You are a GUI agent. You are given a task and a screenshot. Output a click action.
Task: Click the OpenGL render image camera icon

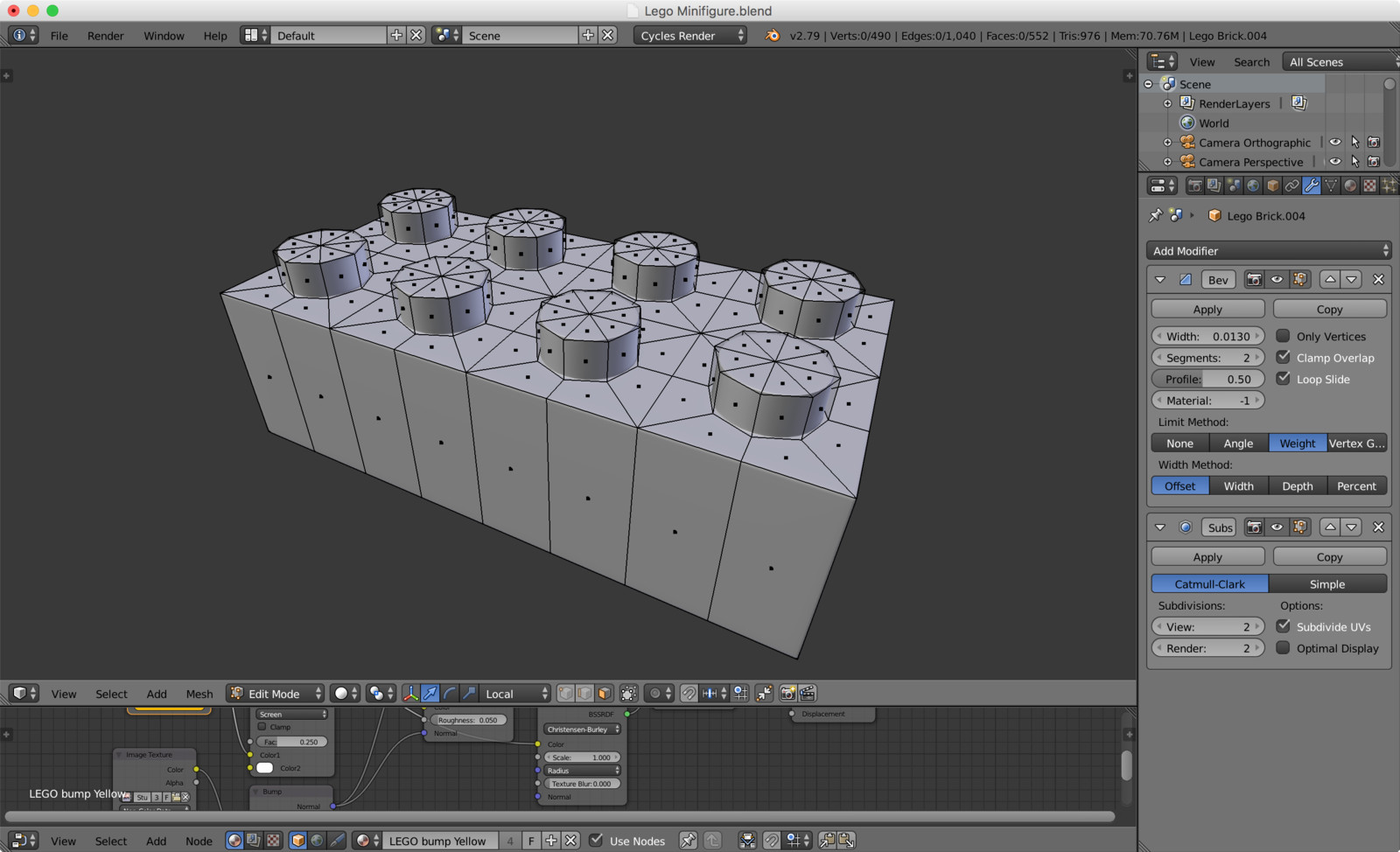pos(787,694)
